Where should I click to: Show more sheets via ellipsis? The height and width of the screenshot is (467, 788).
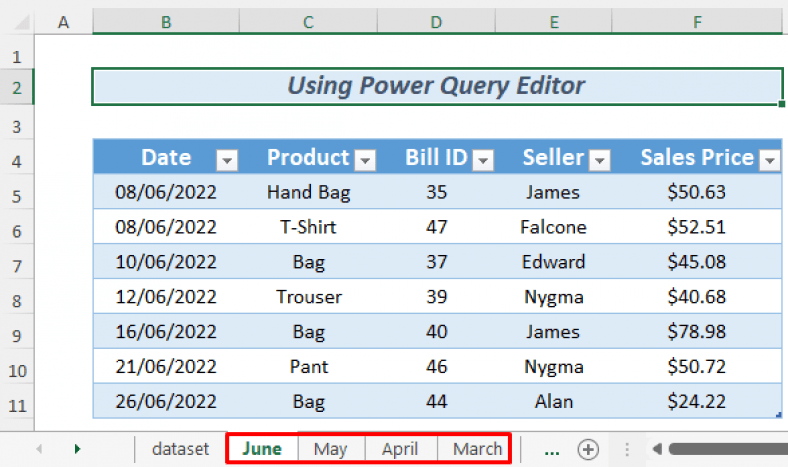[552, 449]
